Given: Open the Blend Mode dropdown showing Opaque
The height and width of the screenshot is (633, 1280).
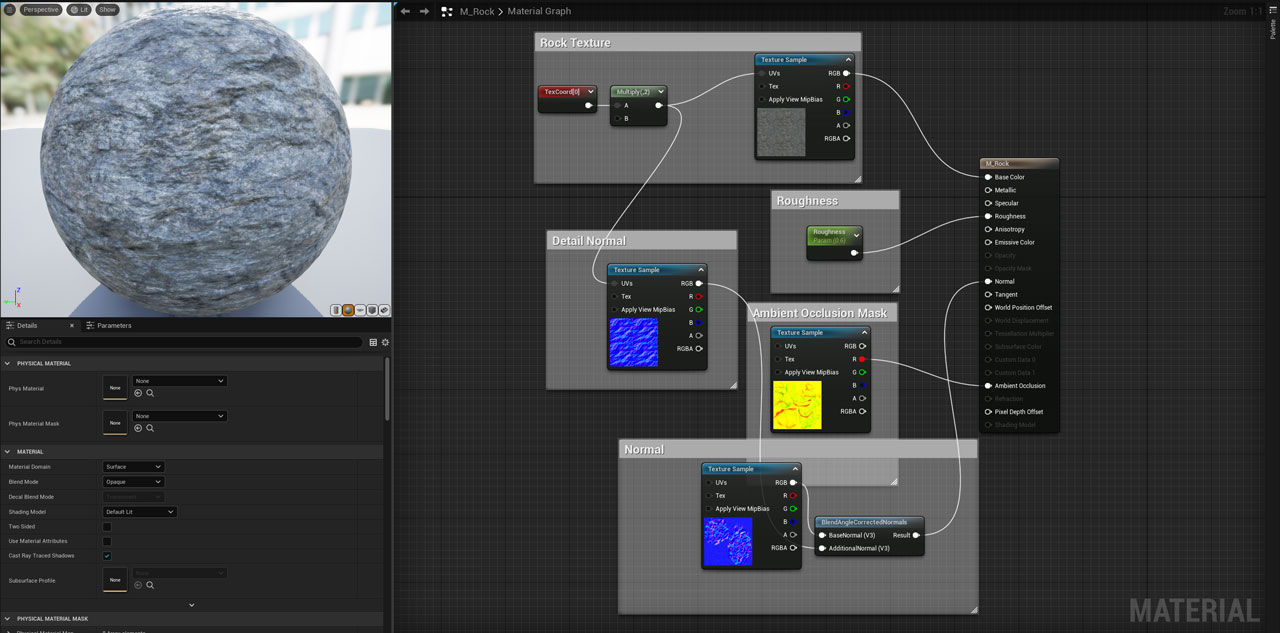Looking at the screenshot, I should point(133,481).
